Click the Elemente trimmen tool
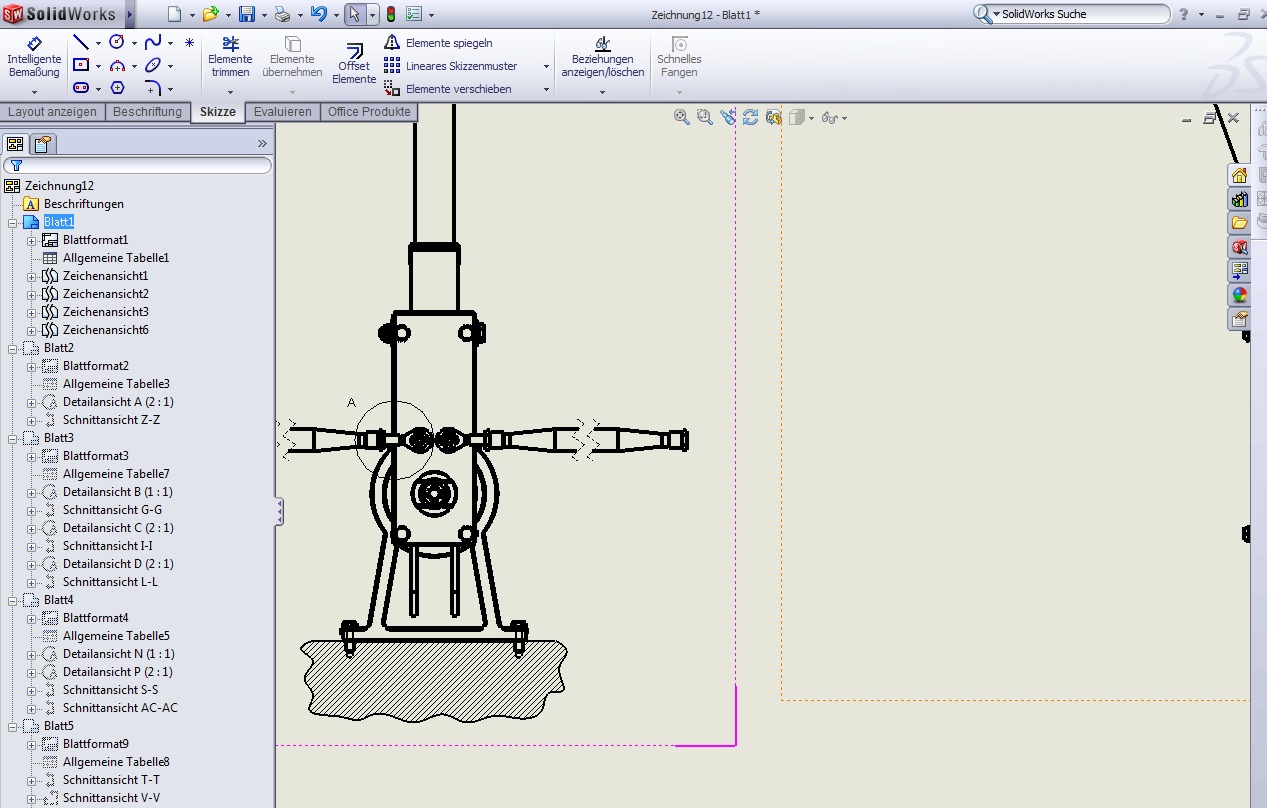Screen dimensions: 1267x808 [231, 57]
